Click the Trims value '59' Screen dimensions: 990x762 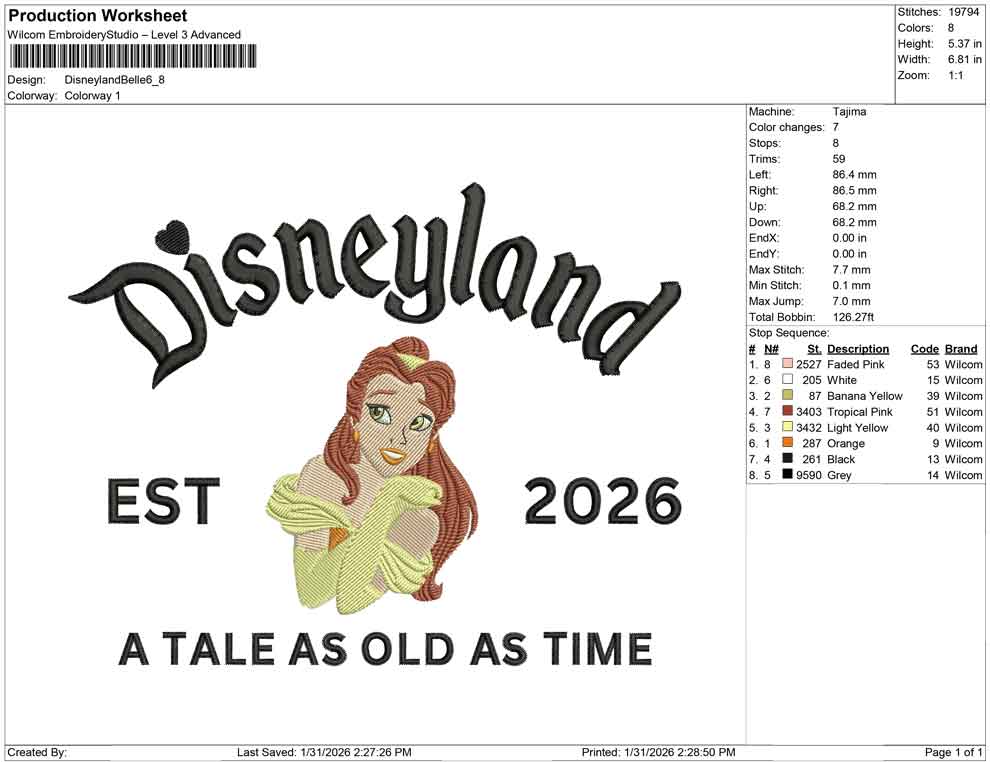tap(838, 159)
